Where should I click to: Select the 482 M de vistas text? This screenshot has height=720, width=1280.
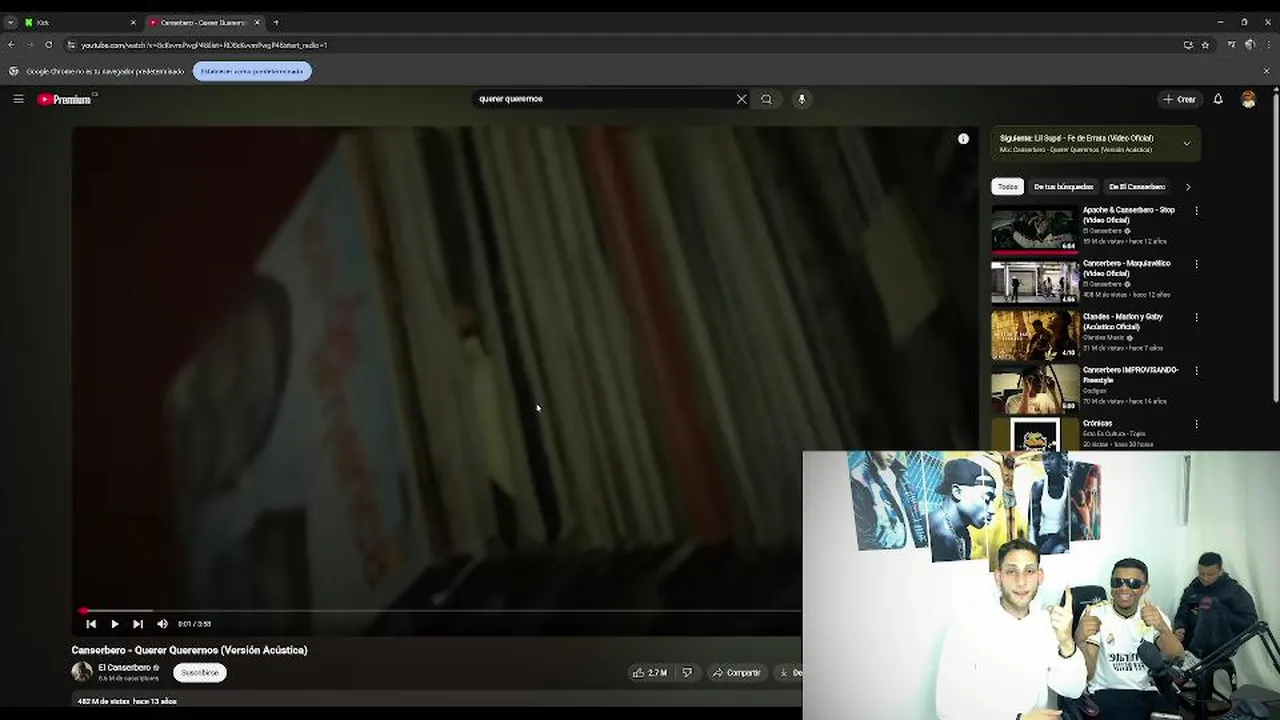[104, 701]
